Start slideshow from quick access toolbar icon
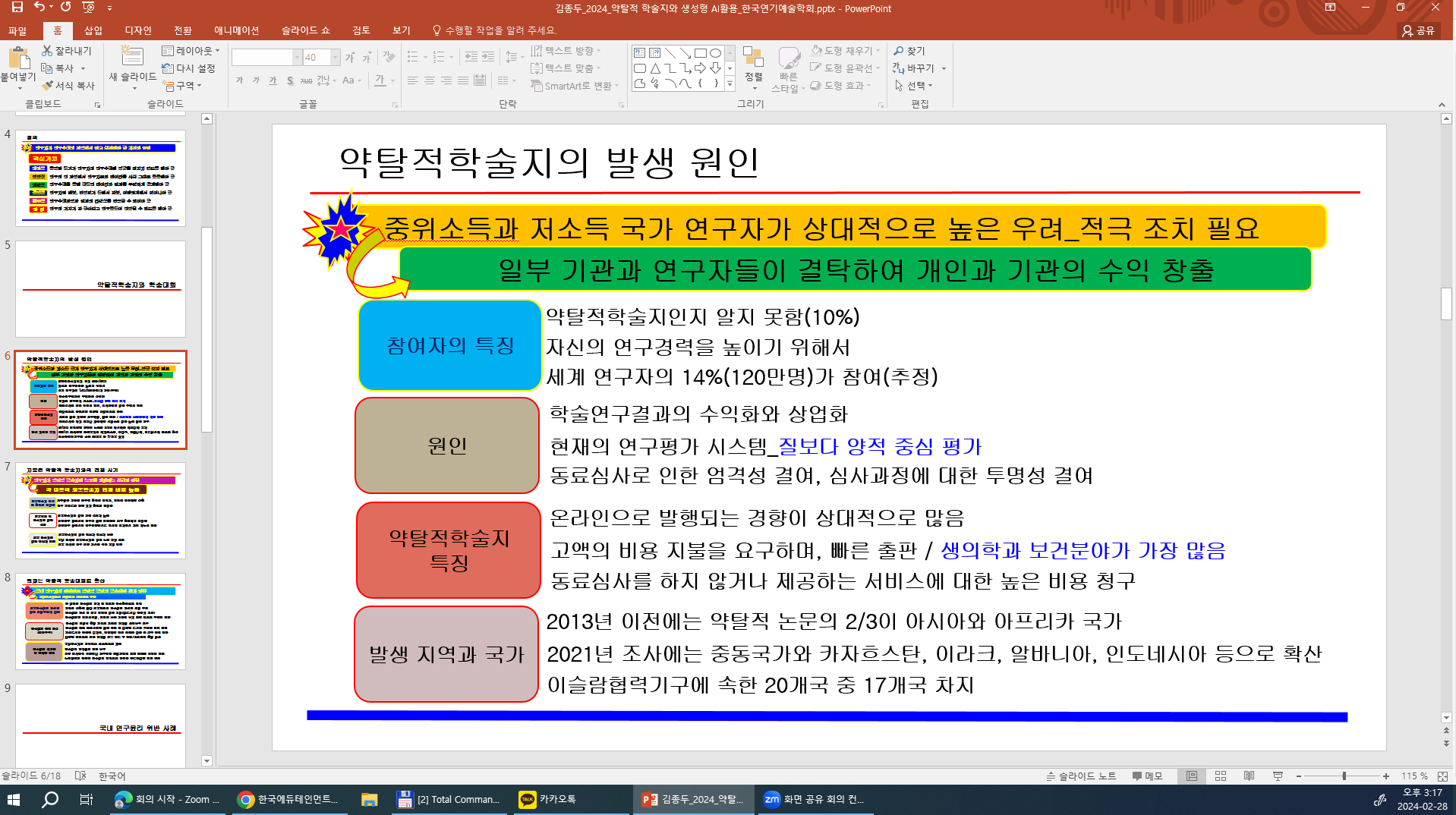This screenshot has width=1456, height=815. pos(89,8)
